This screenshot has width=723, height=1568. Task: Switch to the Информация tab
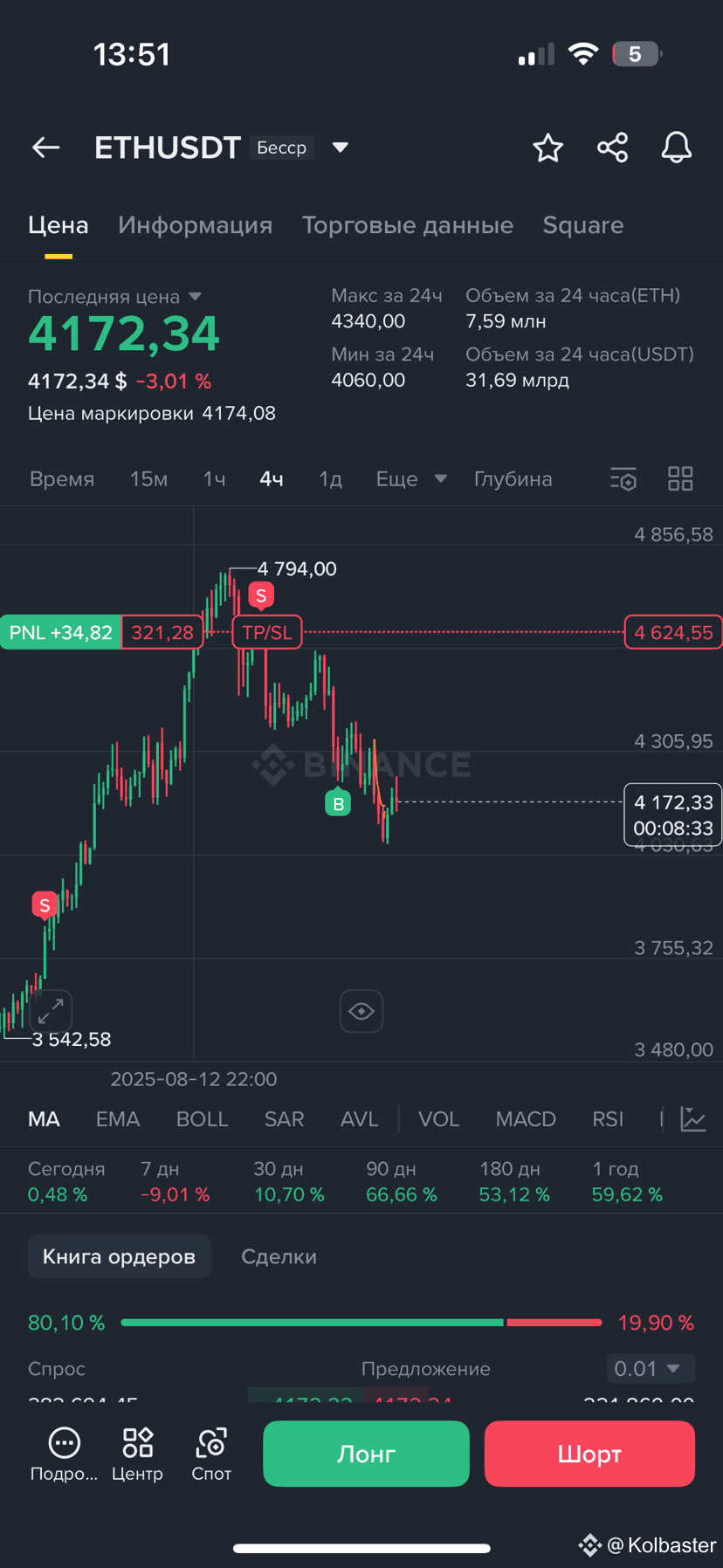pos(195,225)
